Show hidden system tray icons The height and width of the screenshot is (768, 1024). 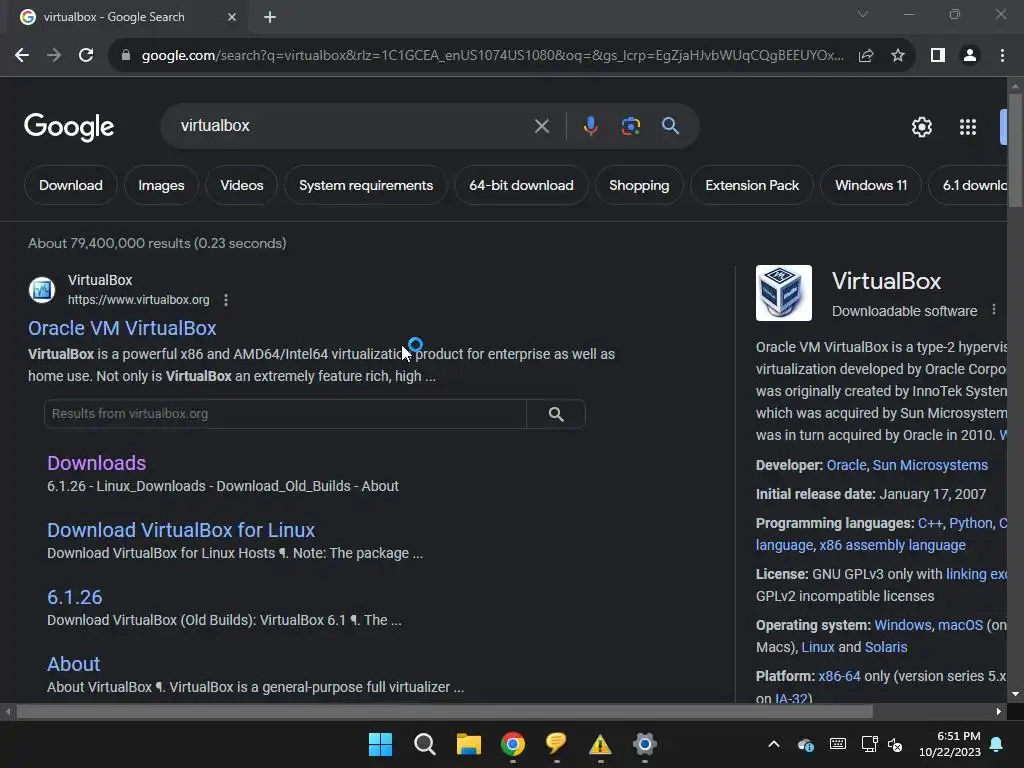click(x=774, y=744)
